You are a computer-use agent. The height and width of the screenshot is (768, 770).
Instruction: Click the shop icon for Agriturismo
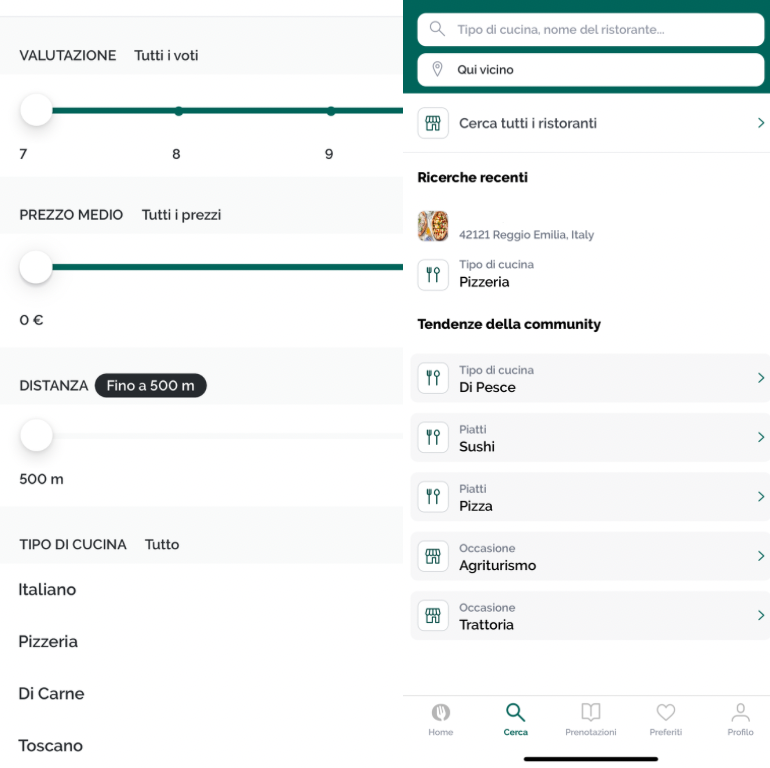tap(433, 556)
